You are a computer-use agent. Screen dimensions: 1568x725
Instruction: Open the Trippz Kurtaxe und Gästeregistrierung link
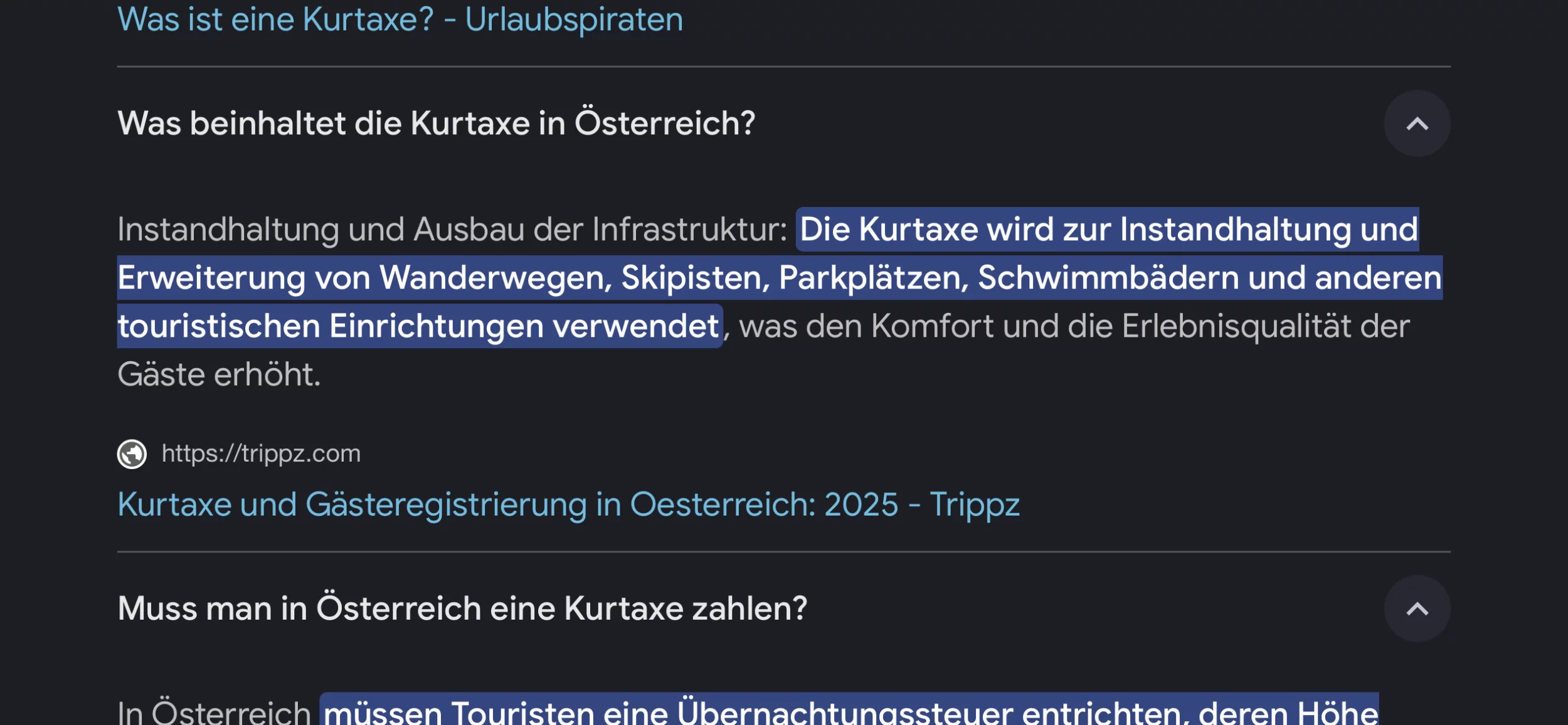pos(568,504)
